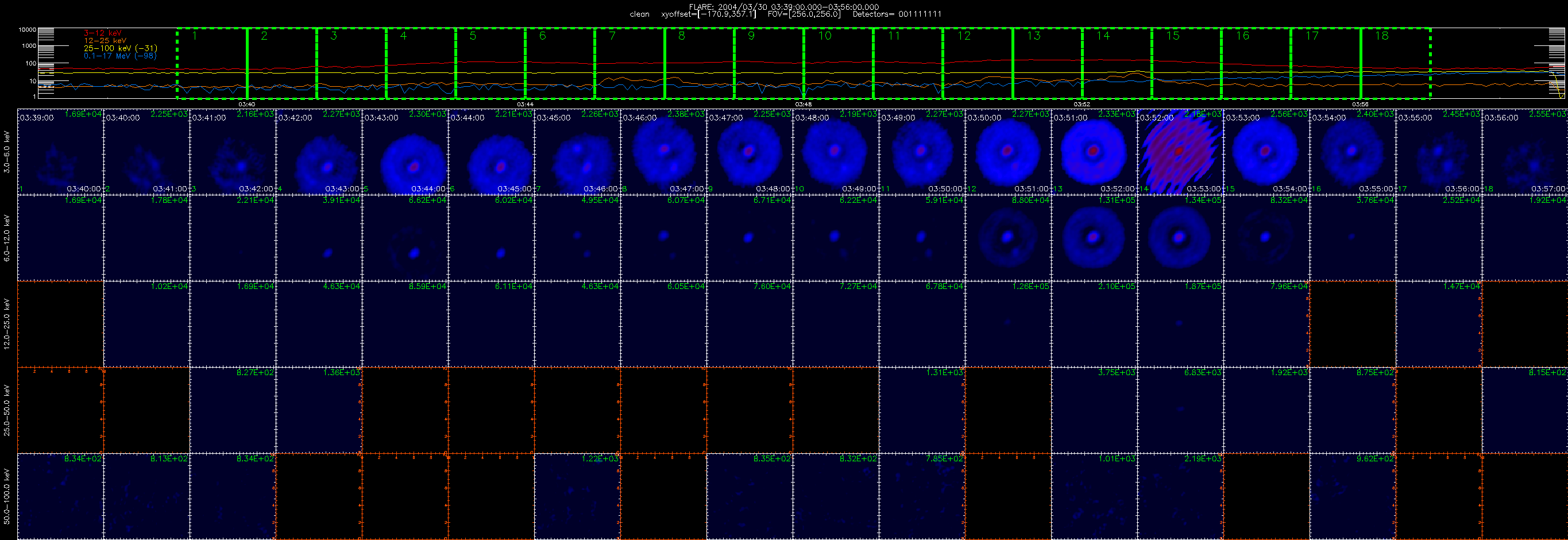The width and height of the screenshot is (1568, 540).
Task: Select interval label 7 in the light curve
Action: coord(612,36)
